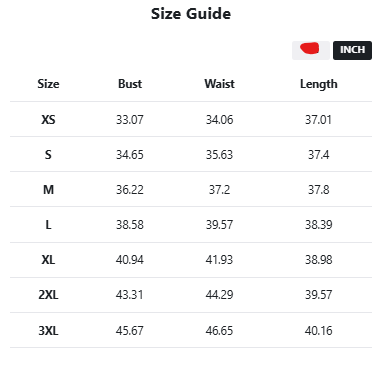The image size is (386, 375).
Task: Click the M waist value 37.2
Action: click(219, 190)
